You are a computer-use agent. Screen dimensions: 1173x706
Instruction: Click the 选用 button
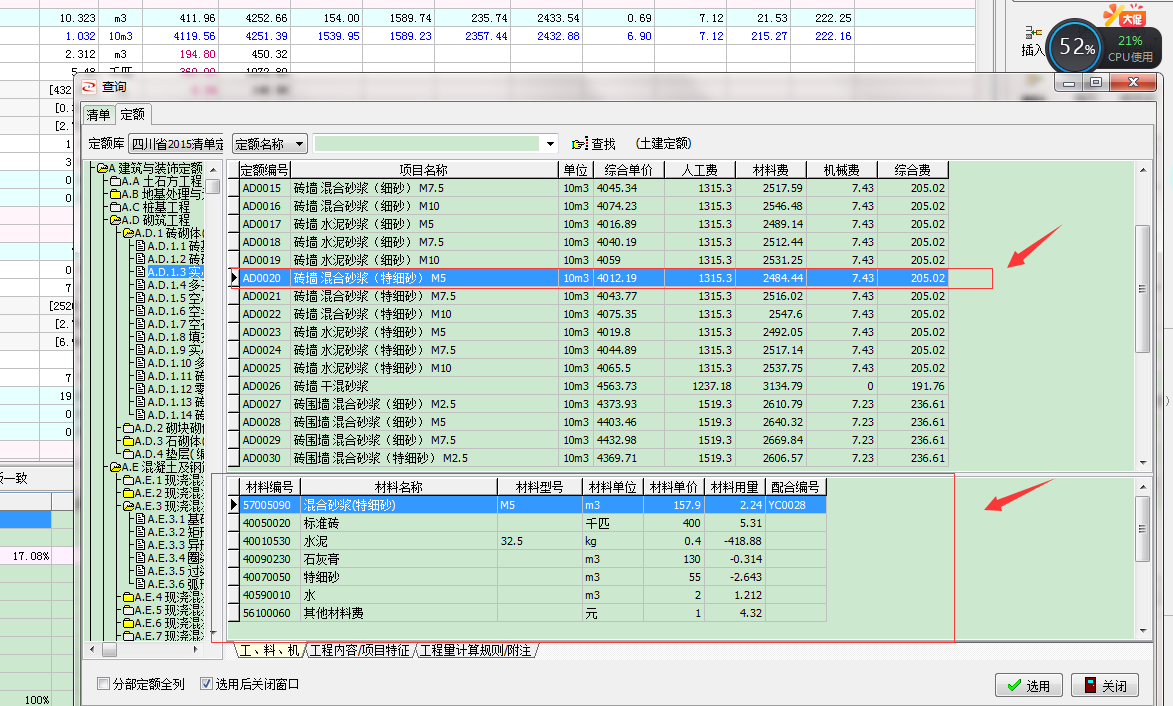coord(1029,686)
